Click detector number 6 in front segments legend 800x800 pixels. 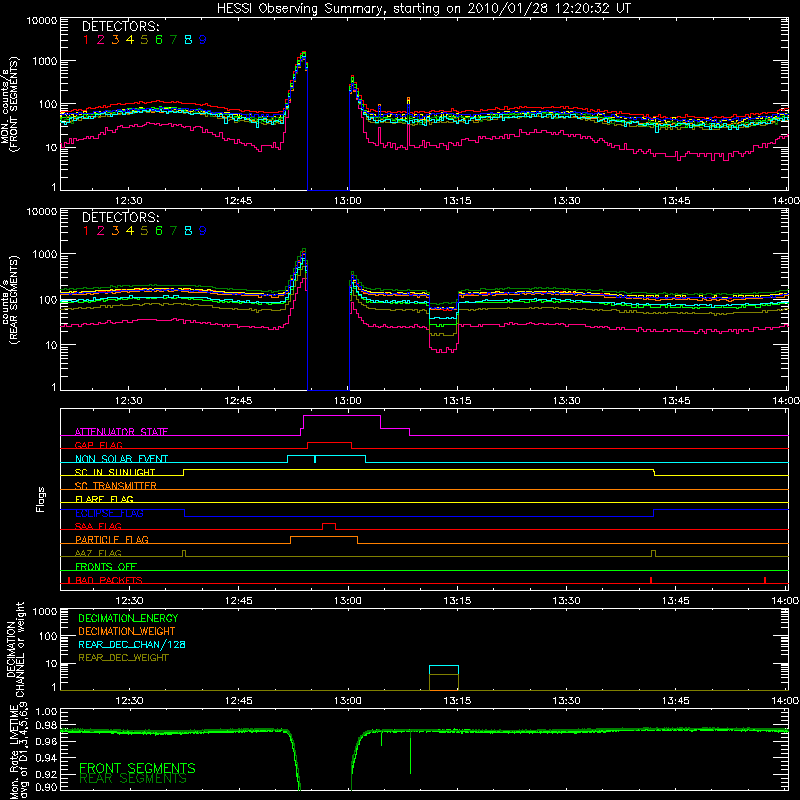point(159,40)
